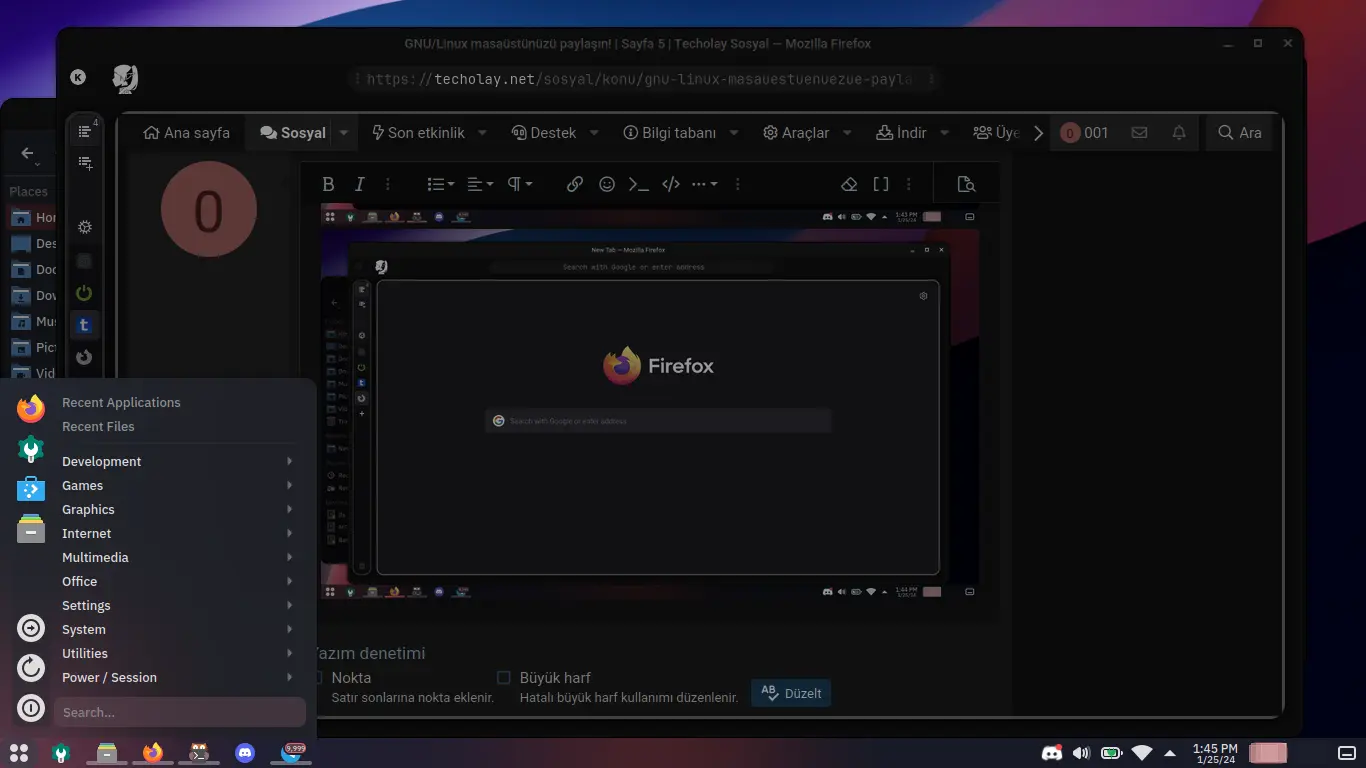The image size is (1366, 768).
Task: Open the file manager favorite in launcher
Action: [x=31, y=529]
